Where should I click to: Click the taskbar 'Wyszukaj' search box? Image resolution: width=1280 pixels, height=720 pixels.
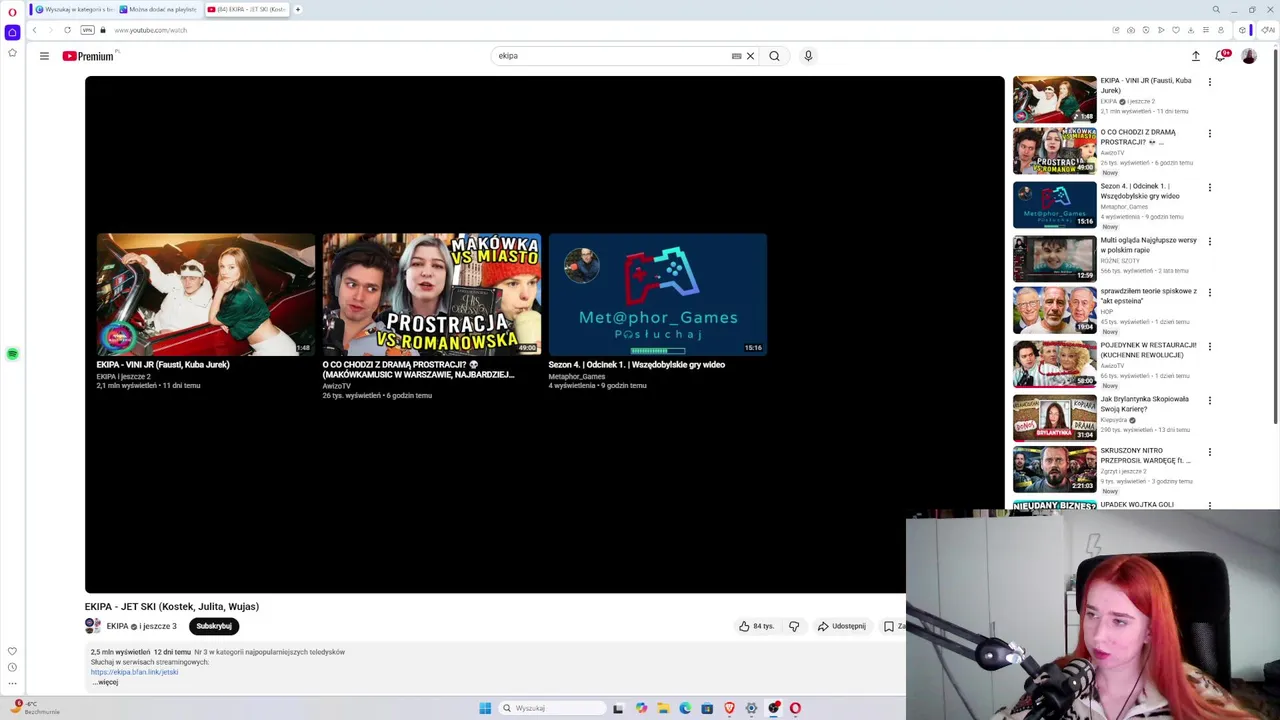click(553, 708)
